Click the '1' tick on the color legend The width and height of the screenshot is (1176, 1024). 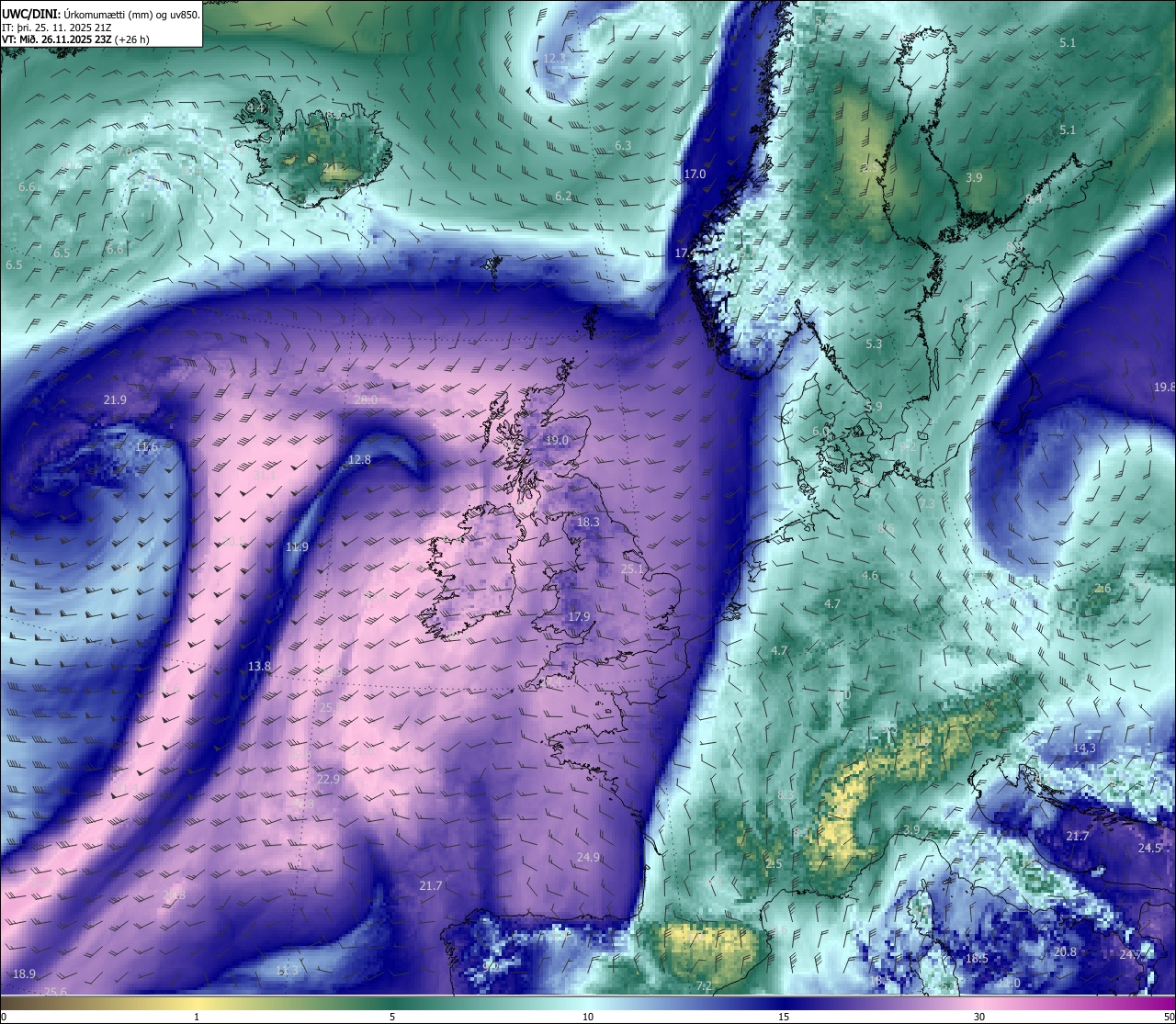(197, 1017)
